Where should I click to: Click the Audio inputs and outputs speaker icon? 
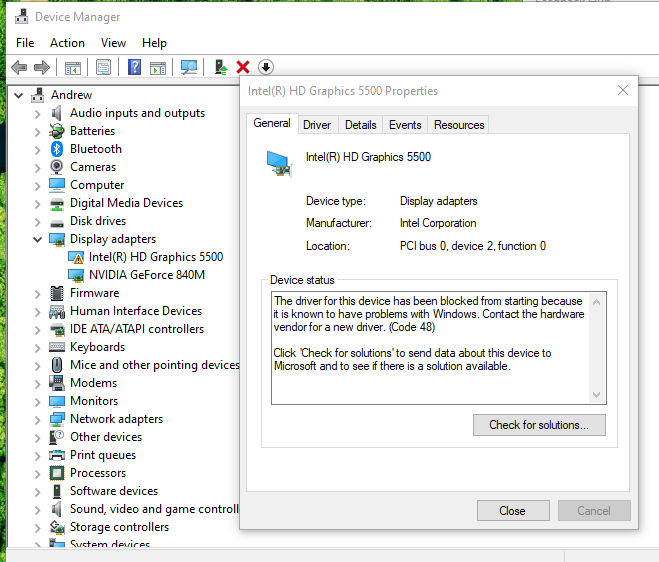pos(57,113)
